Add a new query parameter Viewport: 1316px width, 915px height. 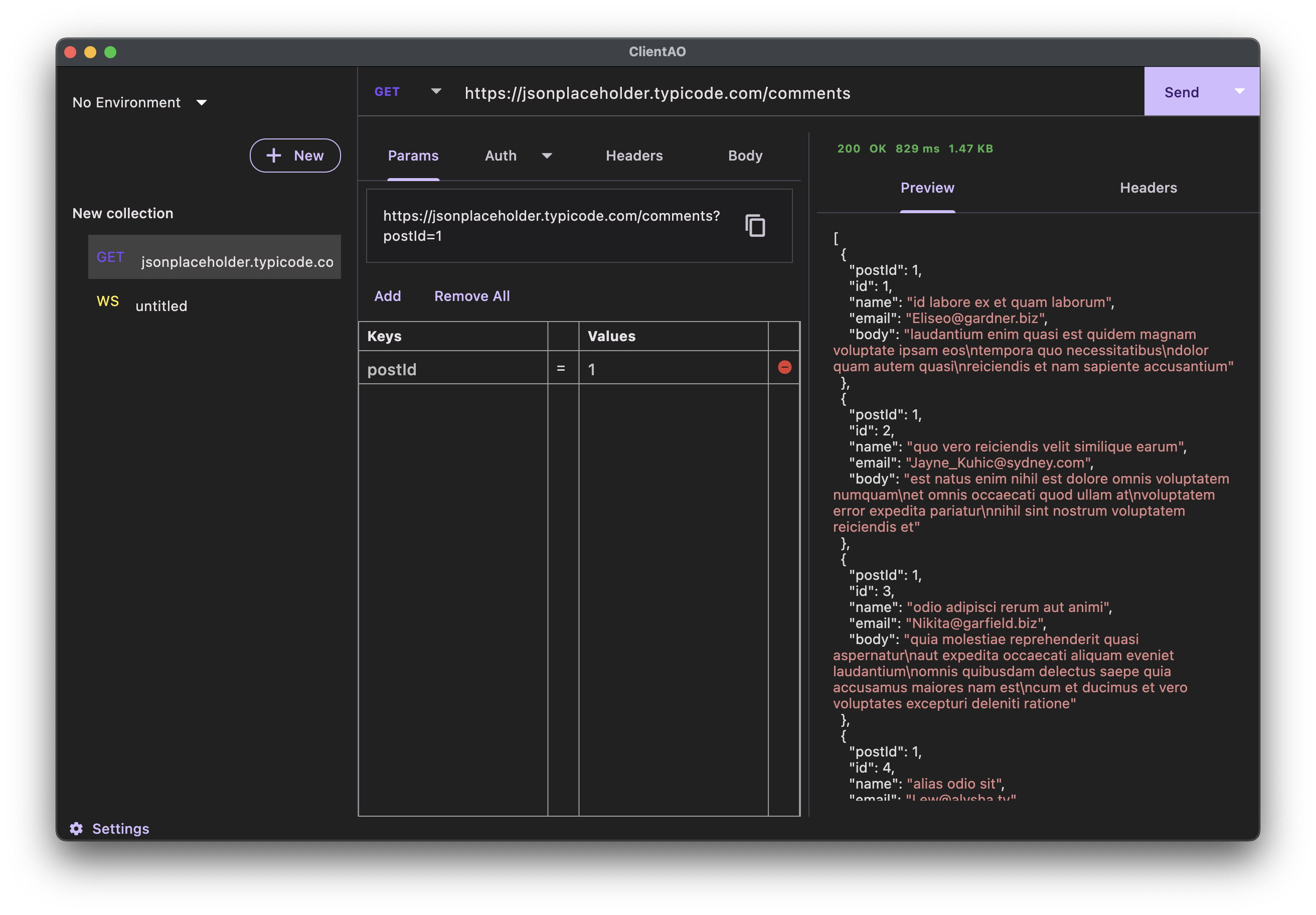click(388, 296)
